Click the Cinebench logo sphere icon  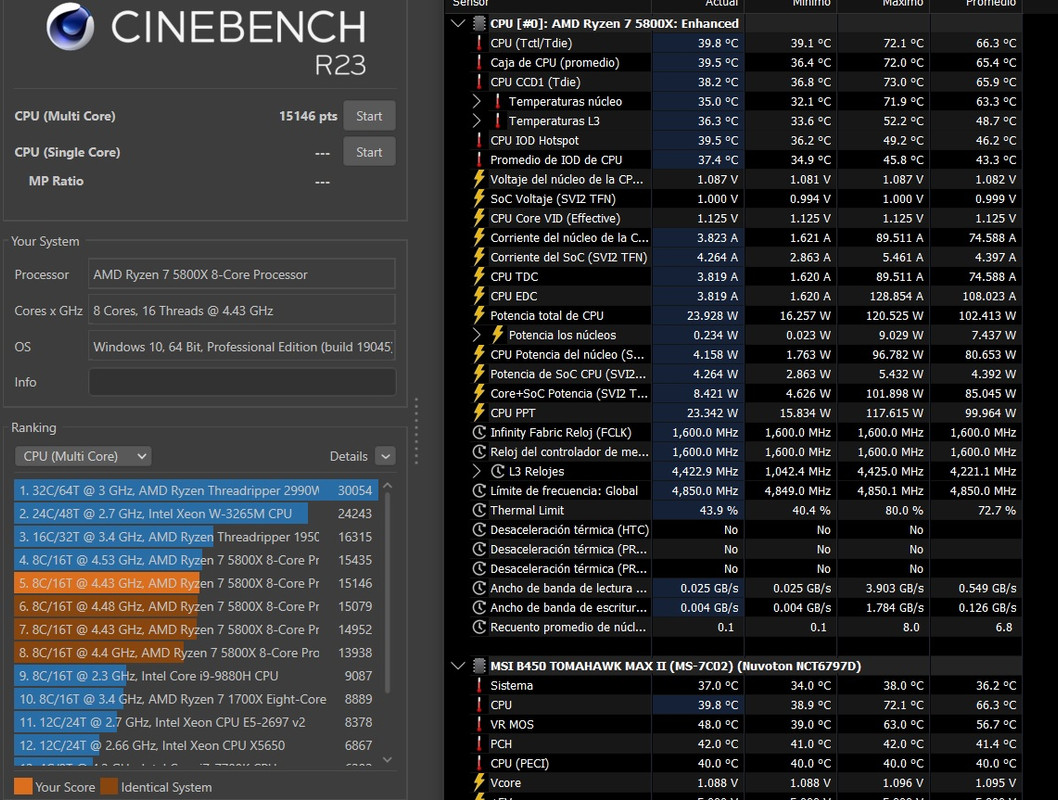click(x=69, y=26)
